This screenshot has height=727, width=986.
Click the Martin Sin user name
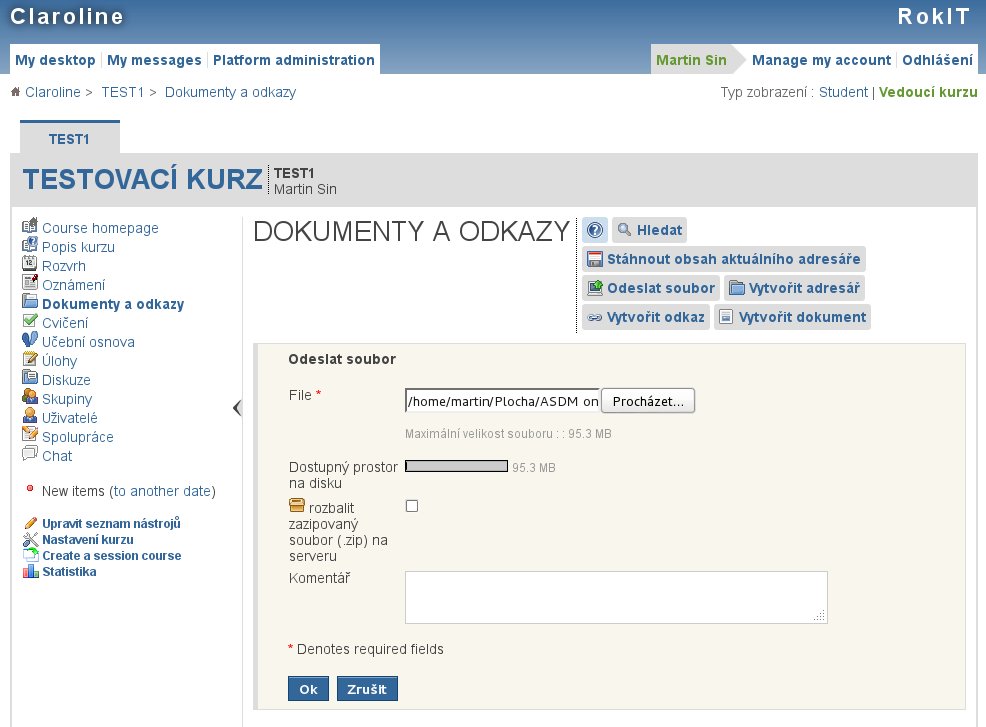(691, 60)
